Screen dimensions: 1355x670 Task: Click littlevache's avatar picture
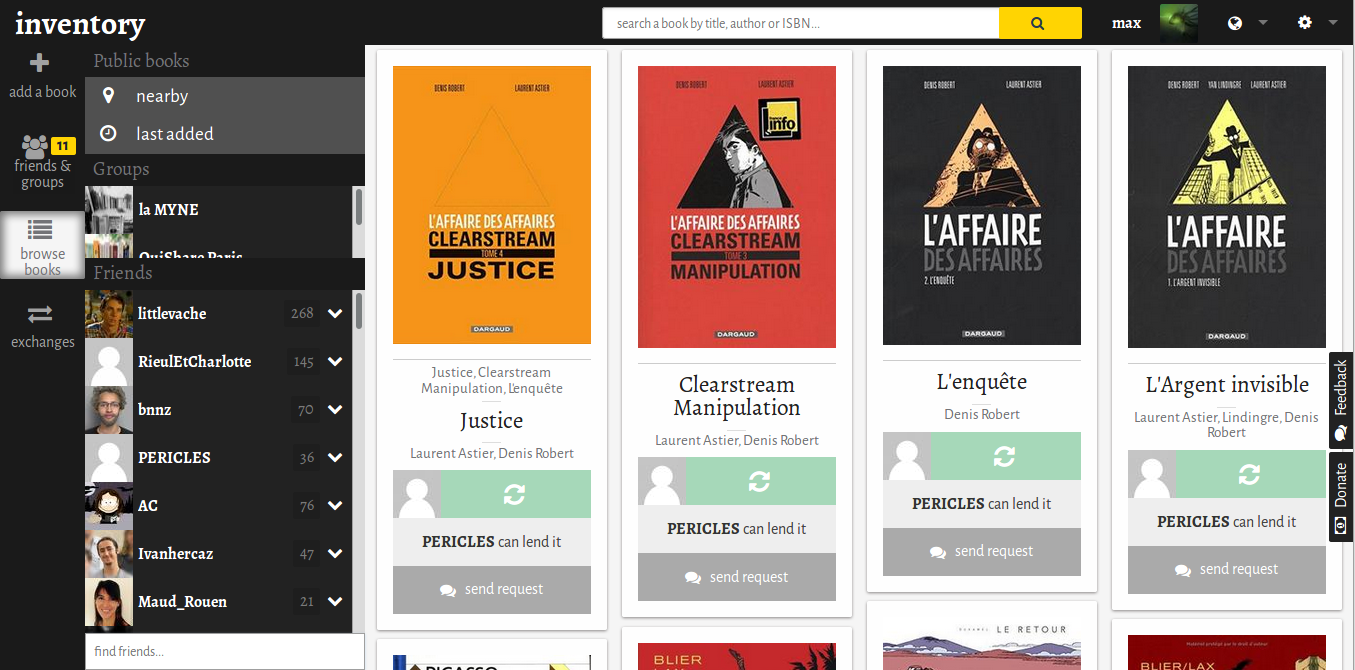[x=109, y=313]
